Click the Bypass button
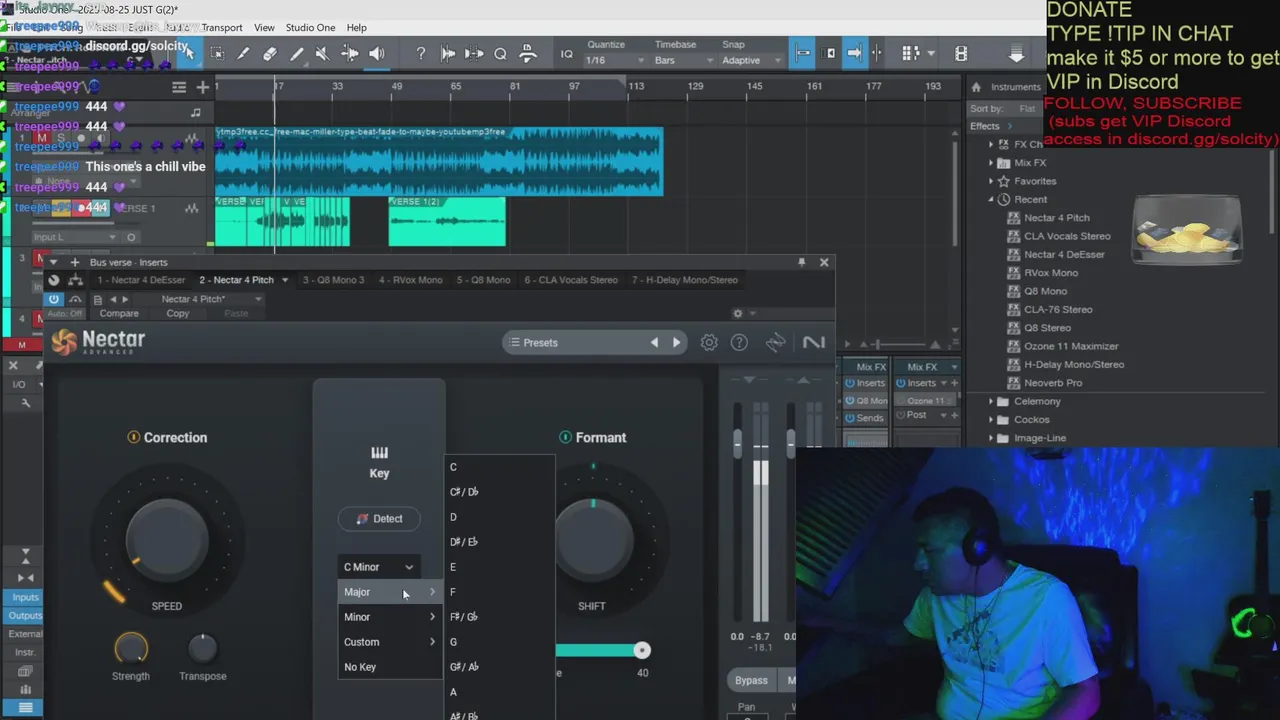Screen dimensions: 1280x720 751,680
